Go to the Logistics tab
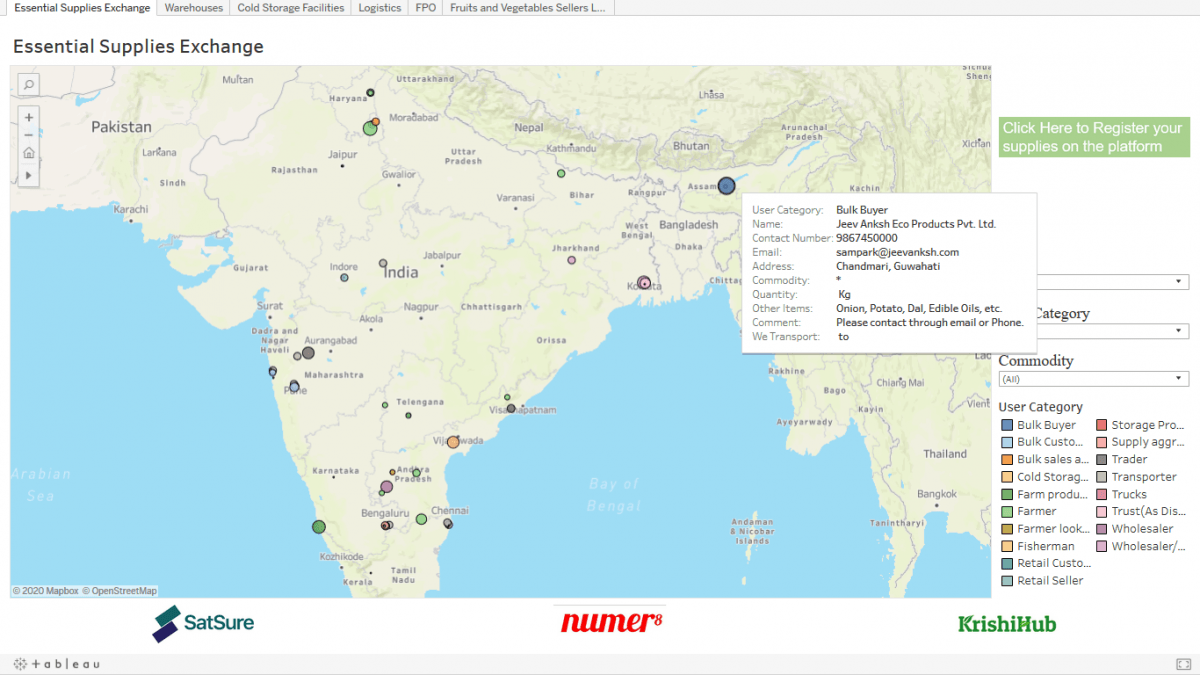The image size is (1200, 675). (379, 8)
